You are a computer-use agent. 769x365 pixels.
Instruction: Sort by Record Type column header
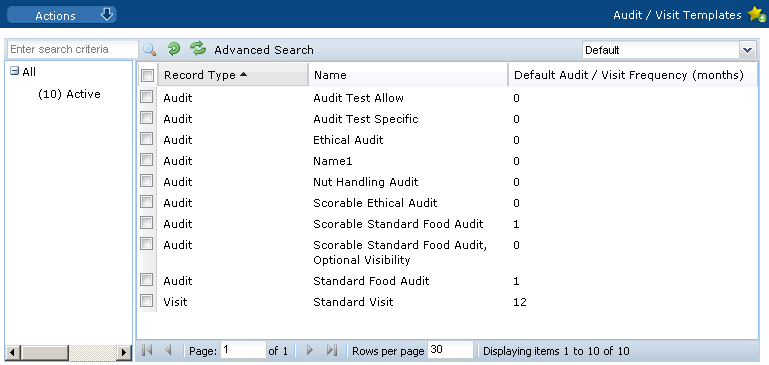(x=233, y=75)
